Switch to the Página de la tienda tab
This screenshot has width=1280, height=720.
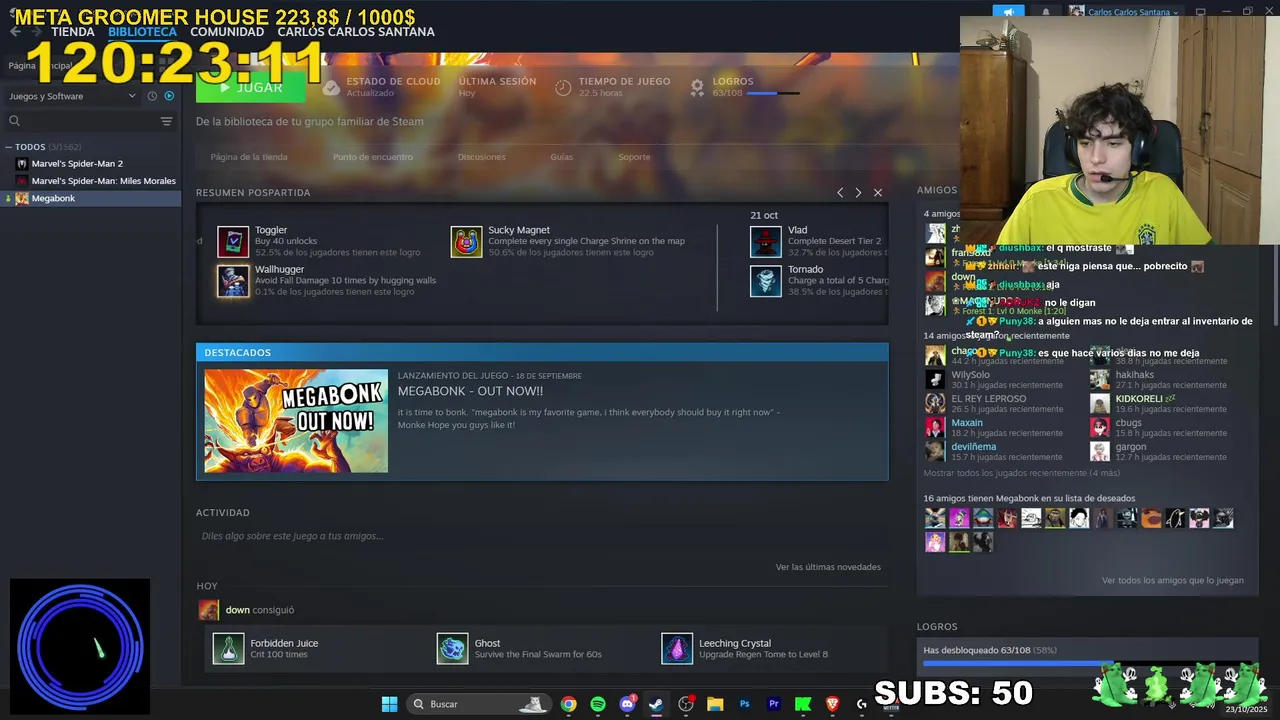[249, 157]
